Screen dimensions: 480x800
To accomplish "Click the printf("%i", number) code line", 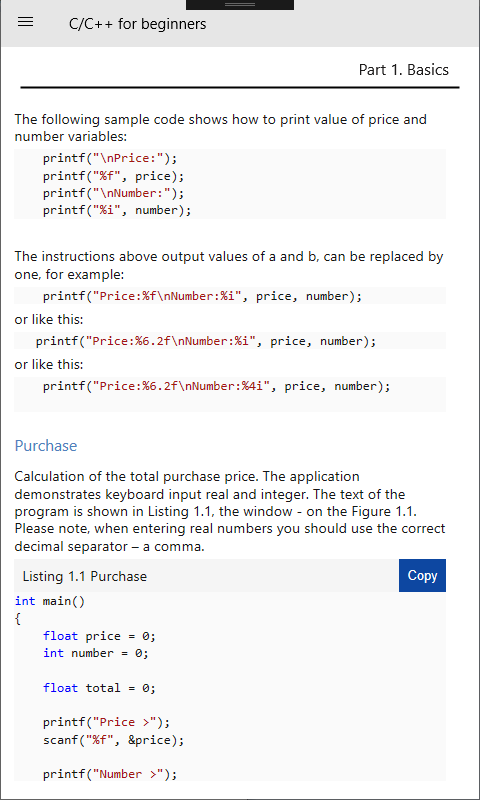I will tap(117, 210).
